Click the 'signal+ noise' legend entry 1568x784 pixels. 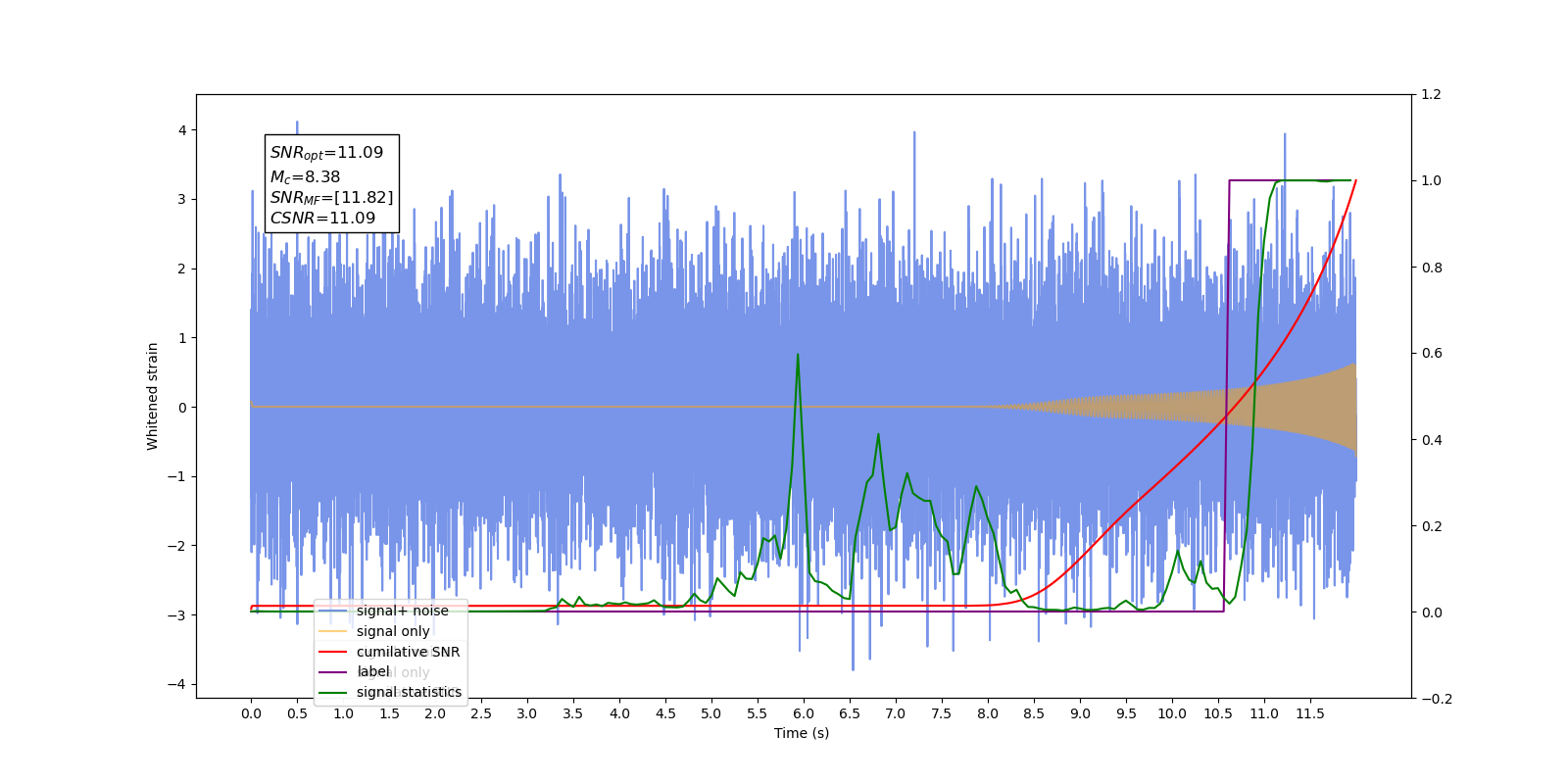click(403, 611)
